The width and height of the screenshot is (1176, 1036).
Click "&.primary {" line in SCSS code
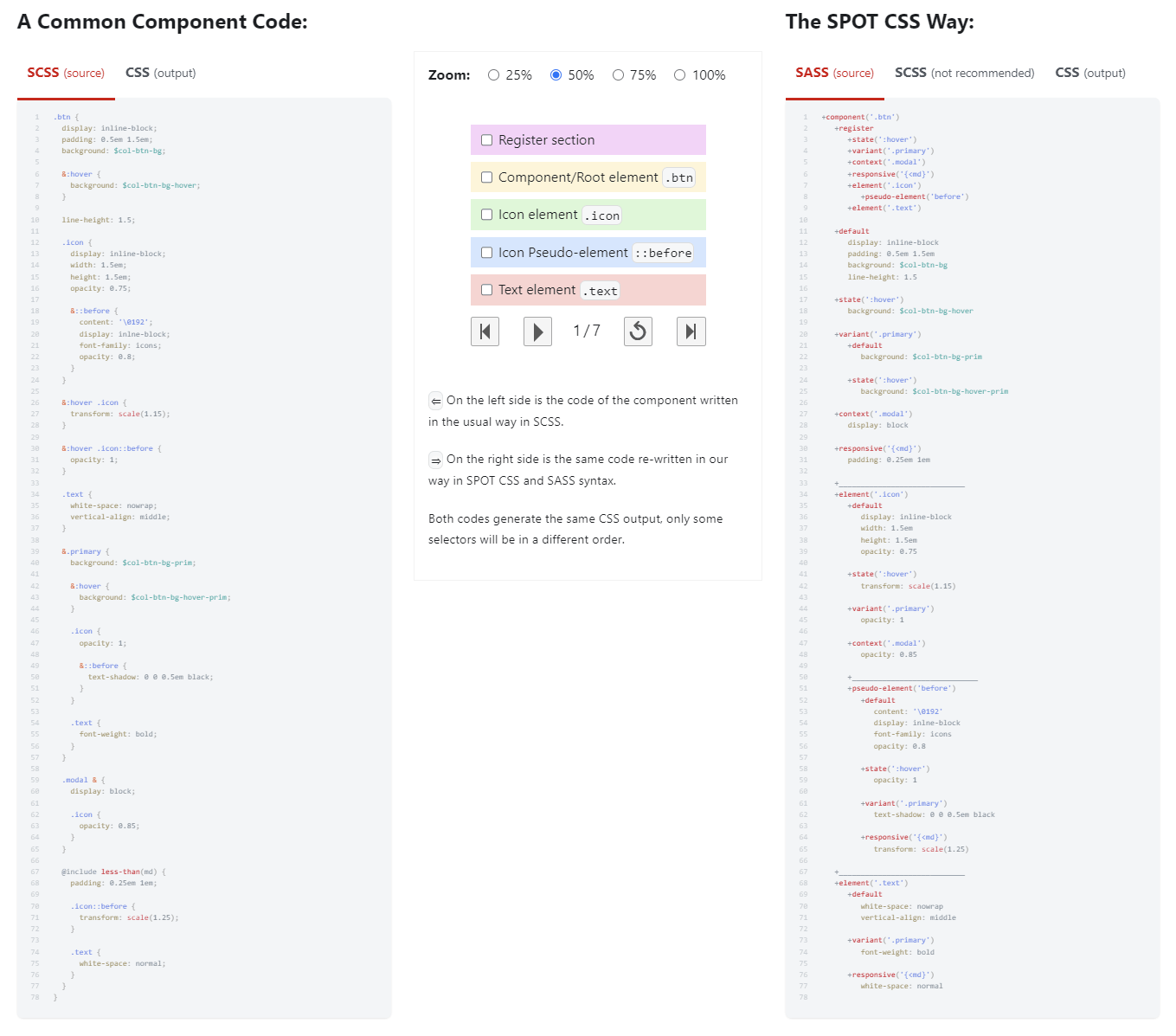[86, 551]
